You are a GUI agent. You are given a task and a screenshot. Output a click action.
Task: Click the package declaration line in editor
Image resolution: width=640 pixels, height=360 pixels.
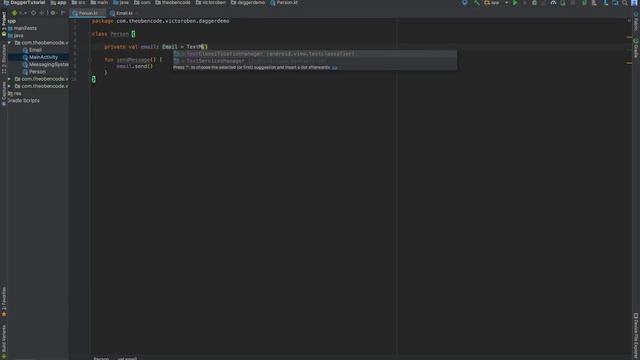tap(160, 21)
